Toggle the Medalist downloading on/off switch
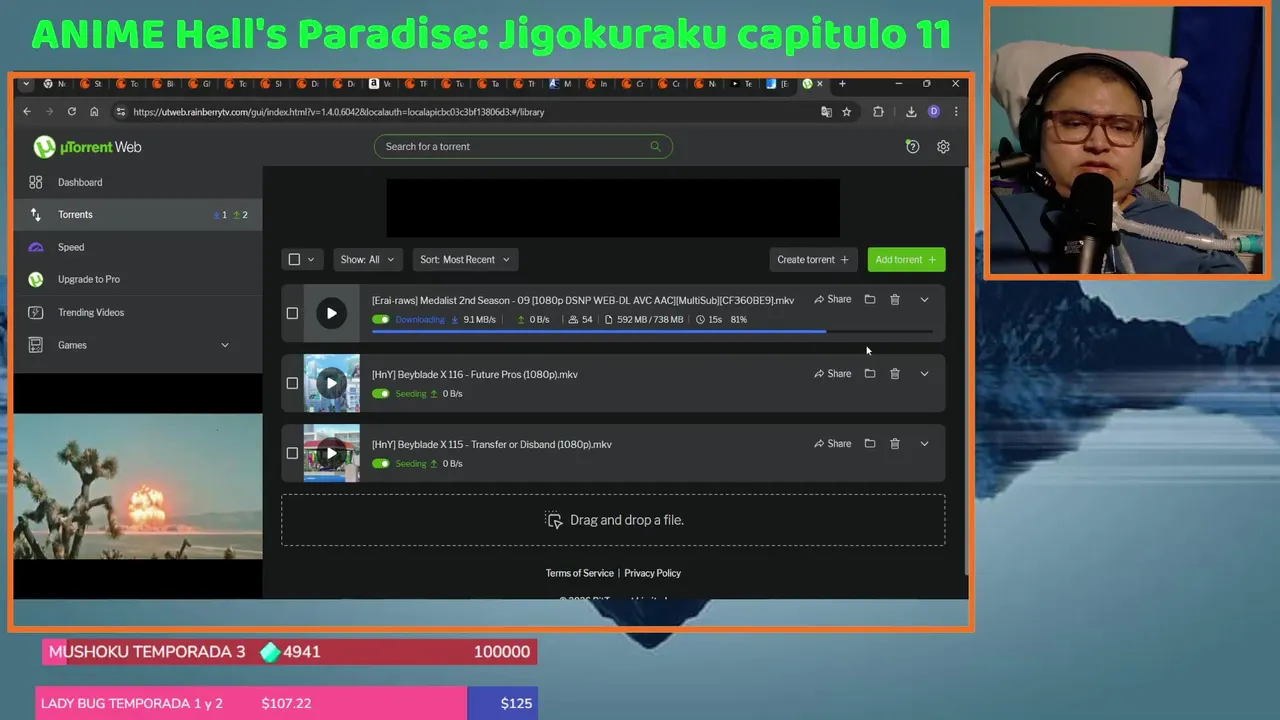Viewport: 1280px width, 720px height. (381, 319)
